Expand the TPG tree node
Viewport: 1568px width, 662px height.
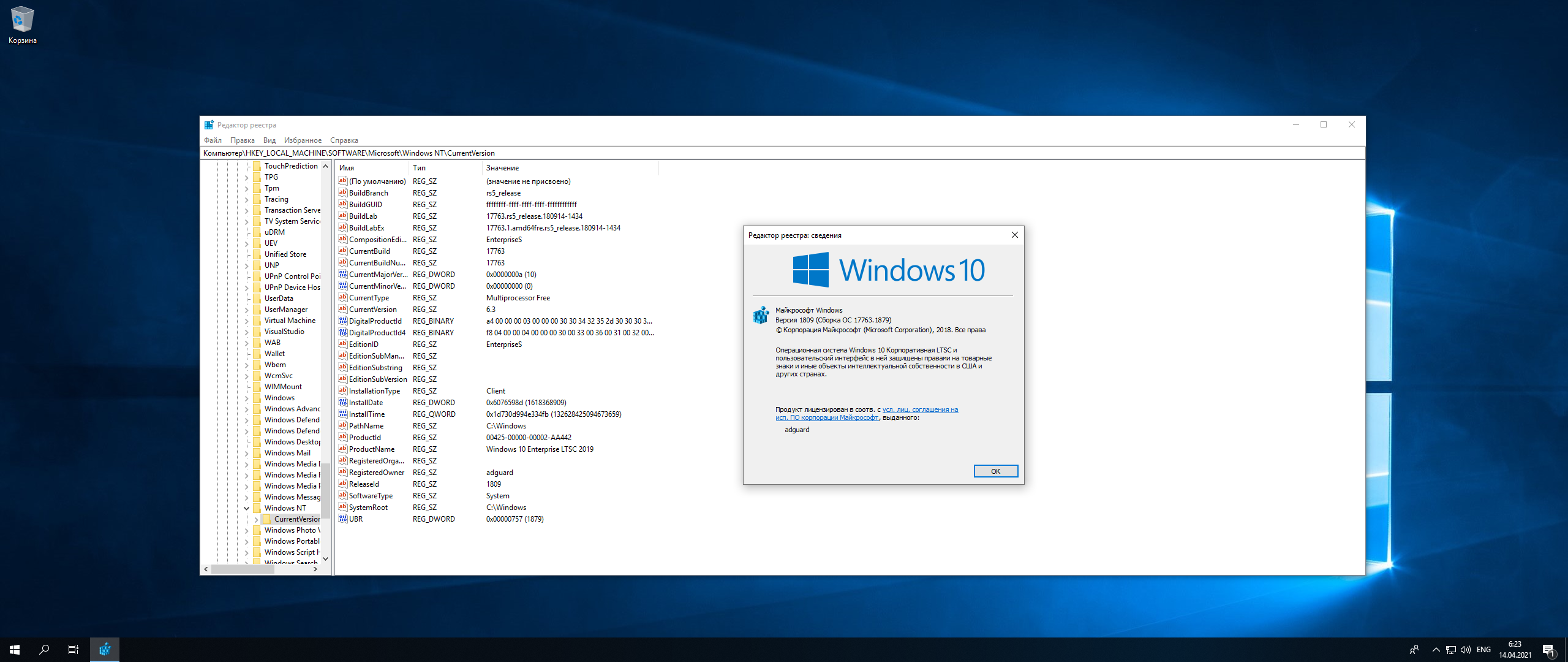(x=247, y=177)
